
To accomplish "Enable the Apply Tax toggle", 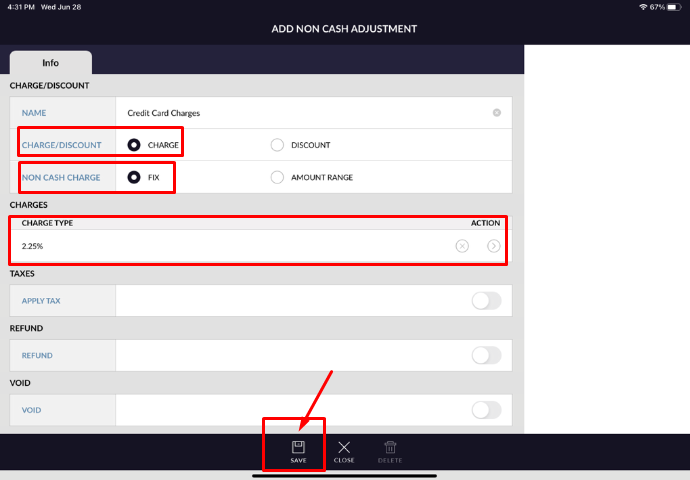I will click(486, 301).
